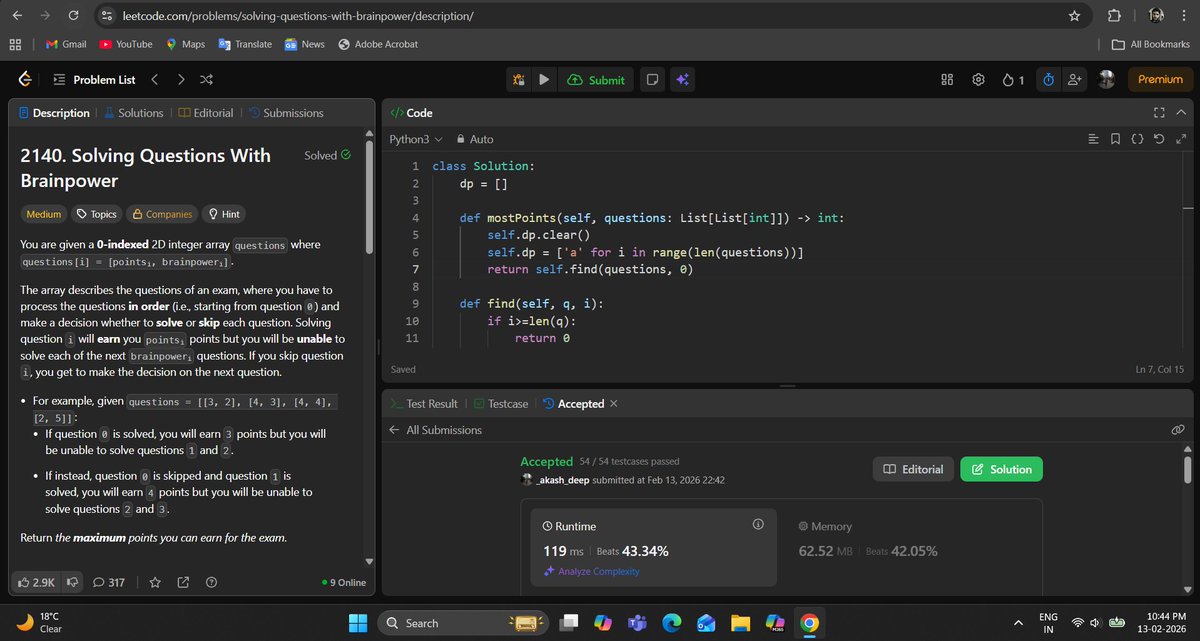Expand the Topics tag
Image resolution: width=1200 pixels, height=641 pixels.
click(97, 214)
